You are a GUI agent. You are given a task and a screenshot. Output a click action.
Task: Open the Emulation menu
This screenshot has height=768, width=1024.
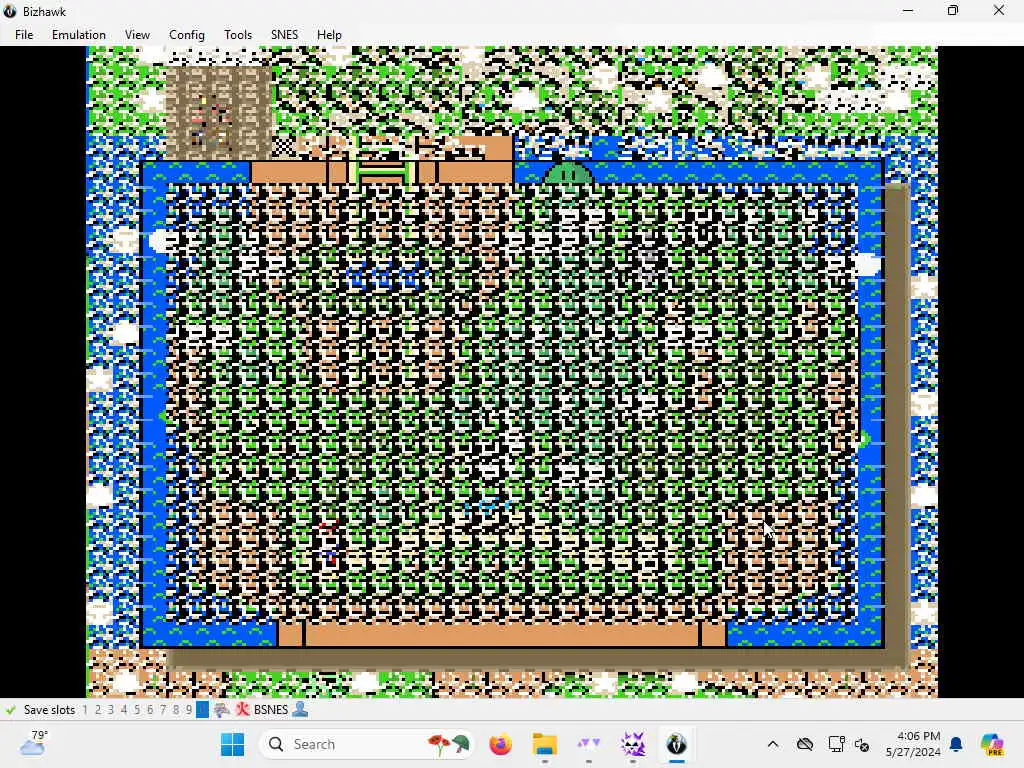78,35
